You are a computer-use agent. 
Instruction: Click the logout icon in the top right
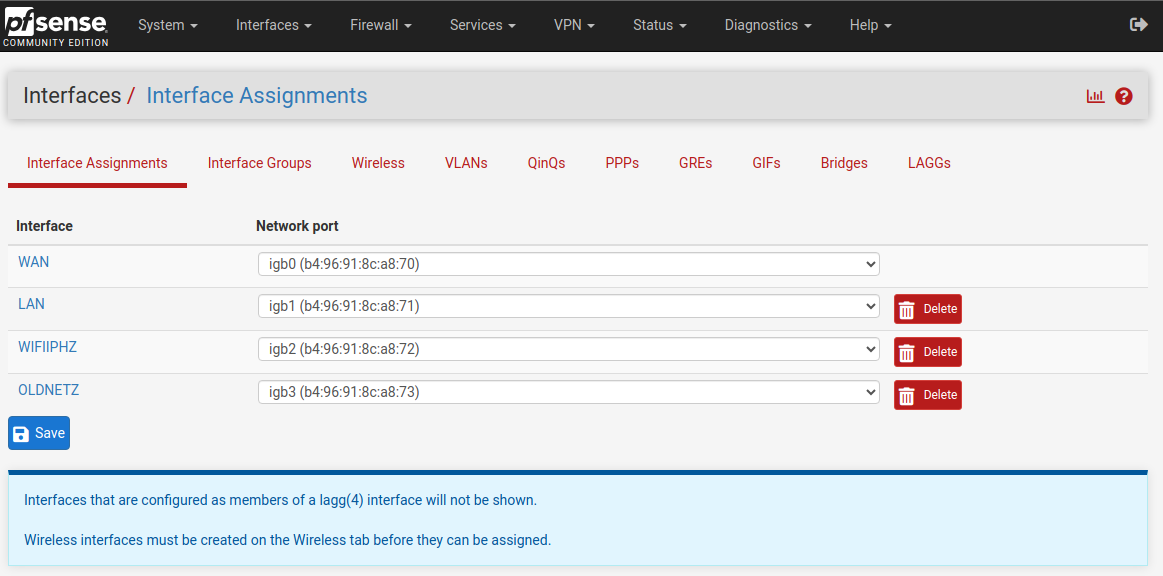point(1139,24)
